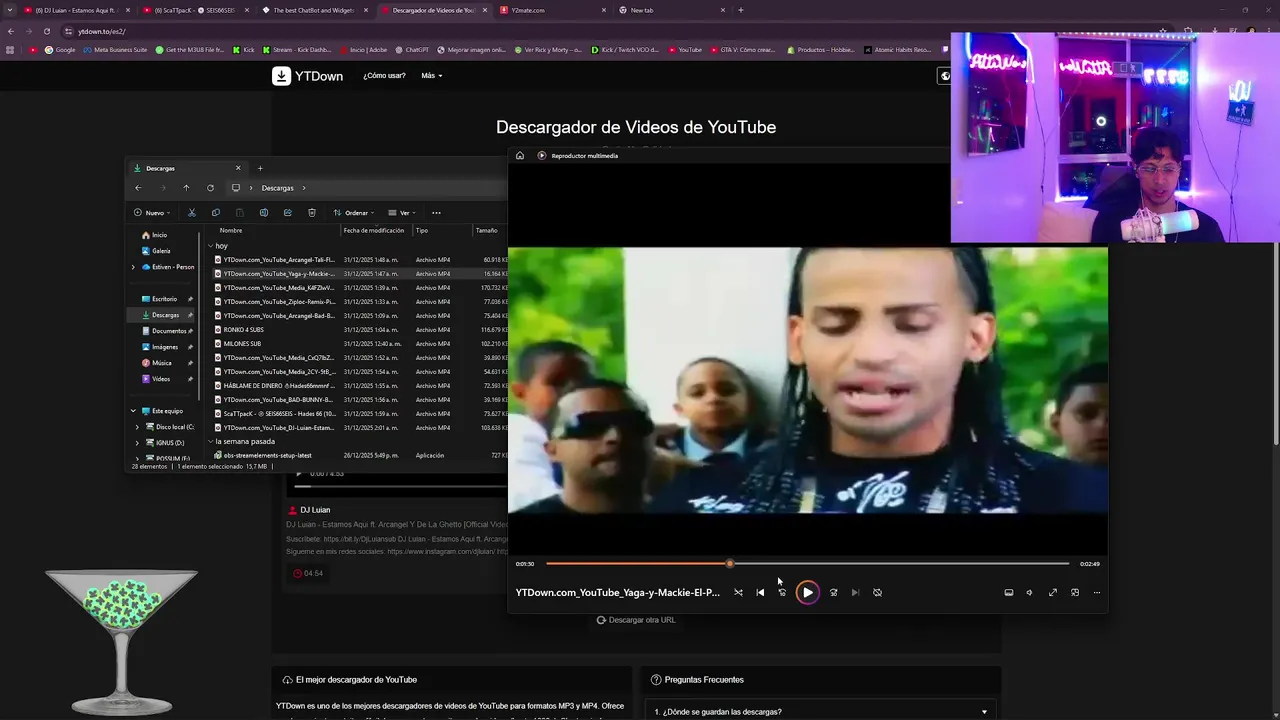
Task: Expand ¿Dónde se guardan las descargas? FAQ
Action: (x=821, y=712)
